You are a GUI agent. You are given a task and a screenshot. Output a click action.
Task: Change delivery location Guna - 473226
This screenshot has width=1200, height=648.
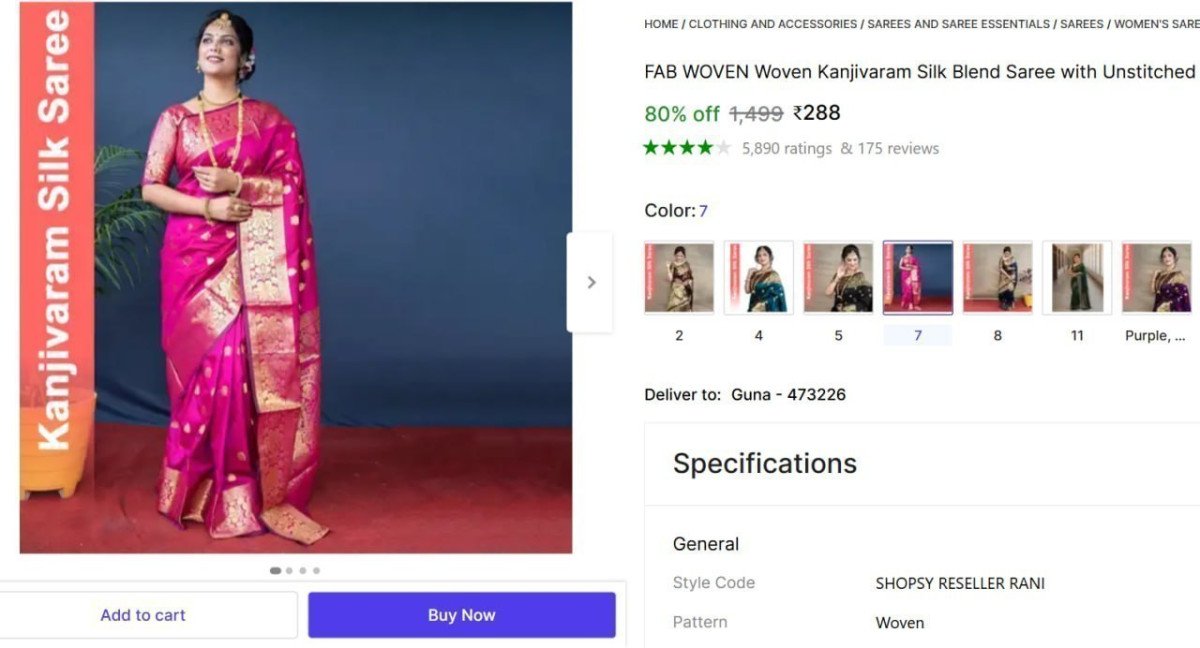(x=788, y=394)
